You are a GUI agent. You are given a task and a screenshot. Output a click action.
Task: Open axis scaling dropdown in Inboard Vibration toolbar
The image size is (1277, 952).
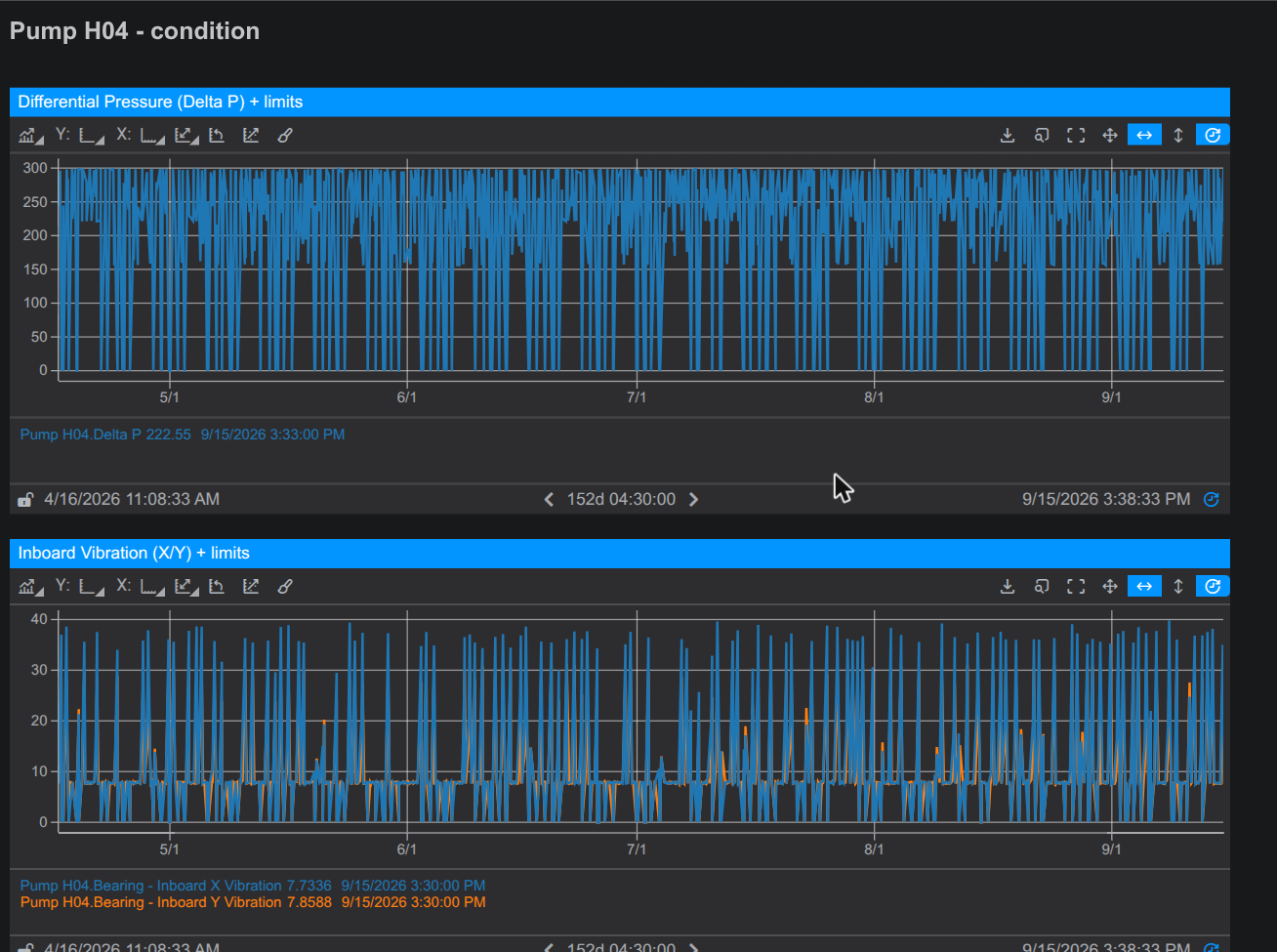(x=187, y=586)
